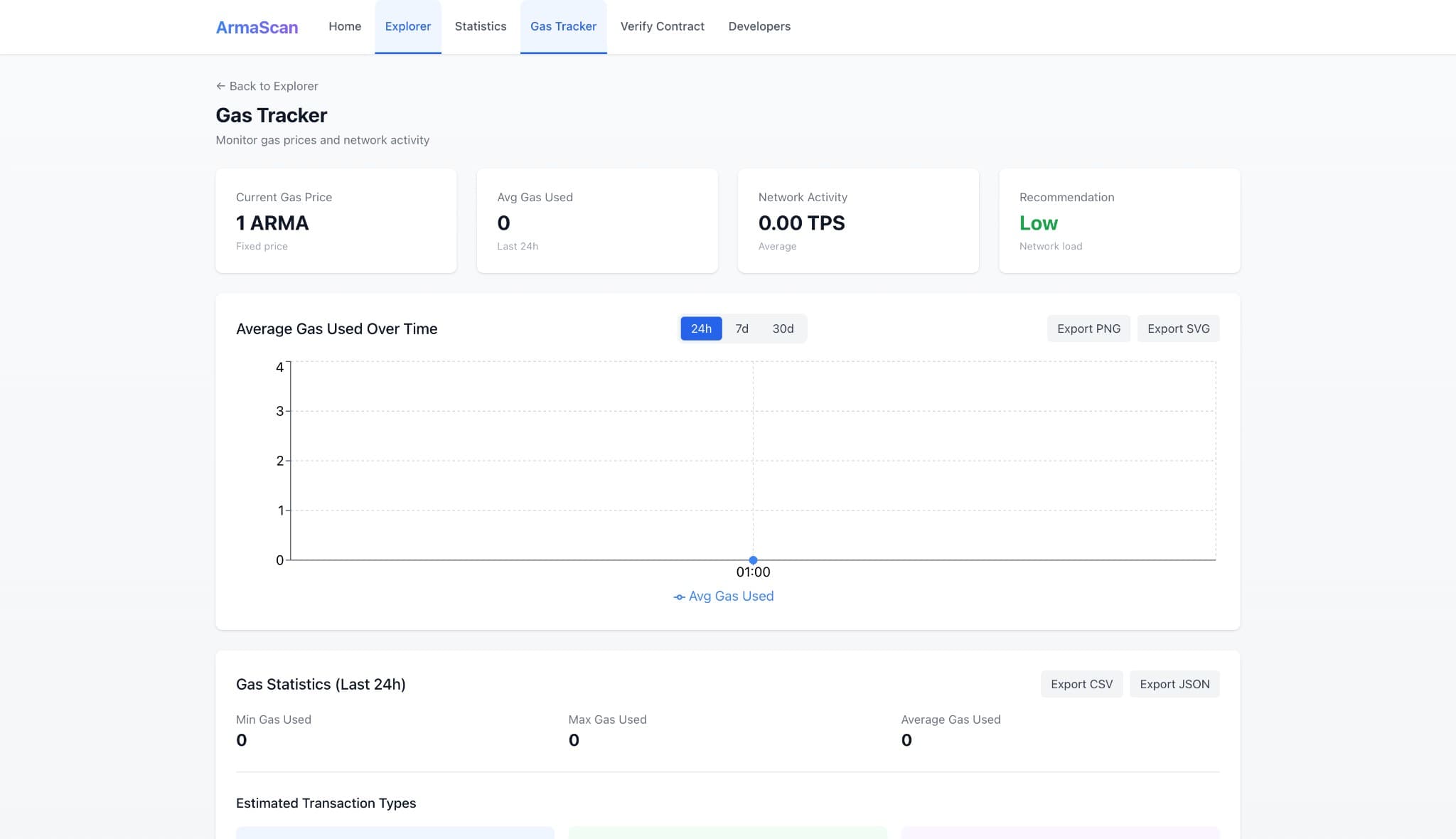
Task: Click the Network Activity TPS card
Action: point(858,220)
